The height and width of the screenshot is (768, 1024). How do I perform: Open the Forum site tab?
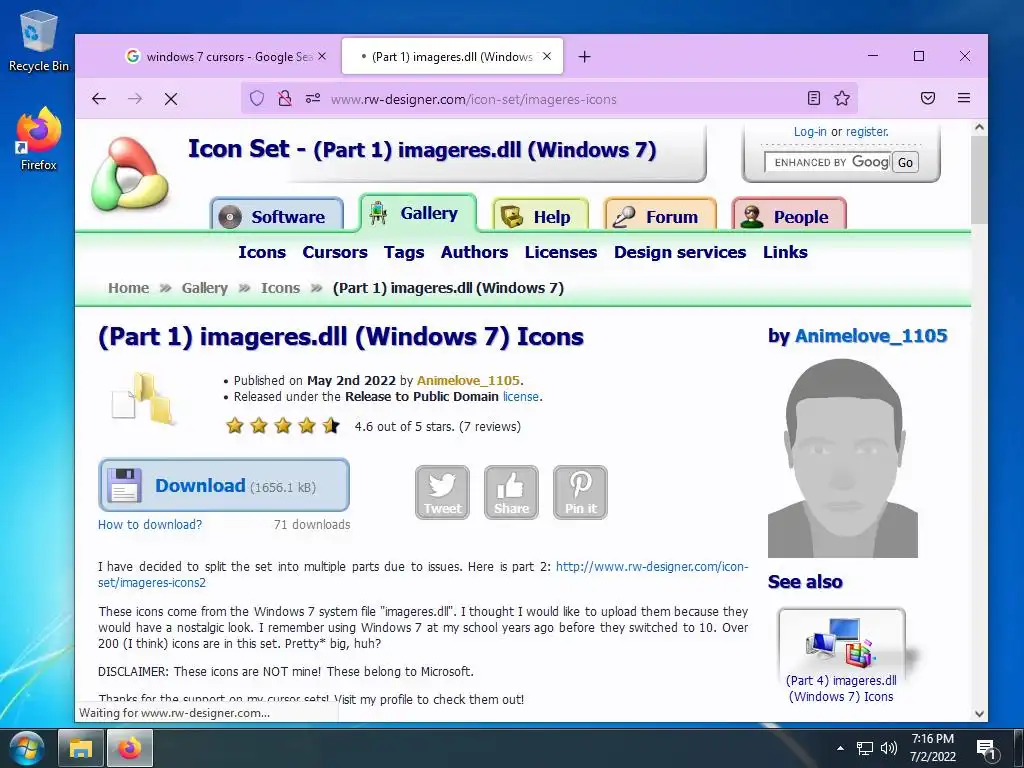660,215
